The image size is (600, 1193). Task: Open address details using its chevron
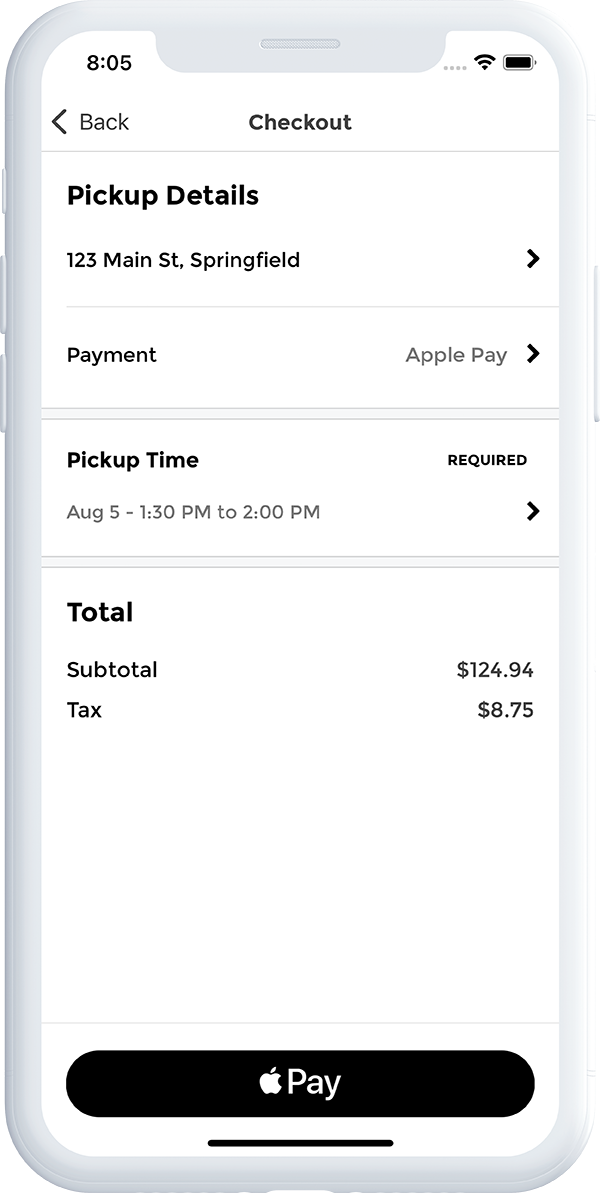click(x=533, y=259)
